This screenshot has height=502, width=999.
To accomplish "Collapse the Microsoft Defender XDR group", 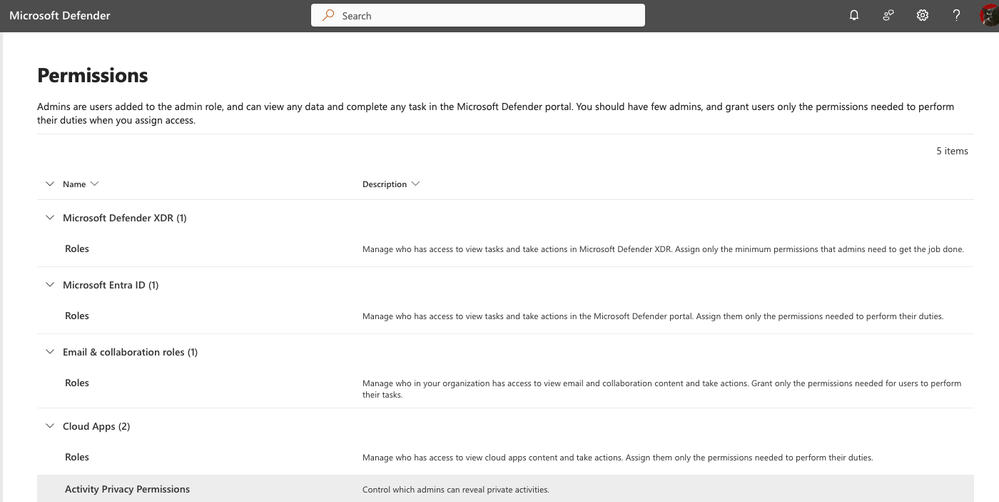I will [x=50, y=218].
